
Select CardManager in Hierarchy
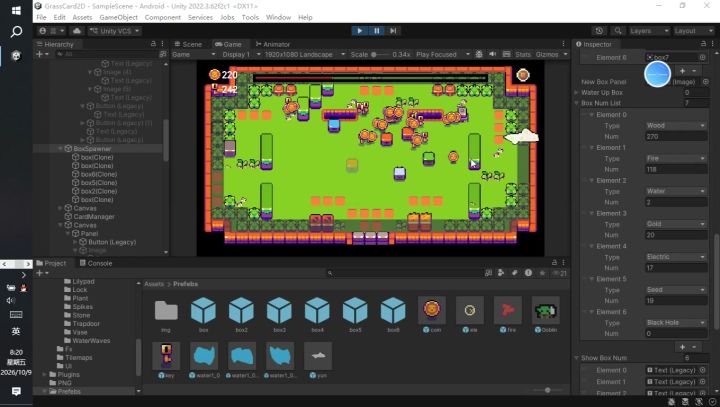click(x=94, y=216)
